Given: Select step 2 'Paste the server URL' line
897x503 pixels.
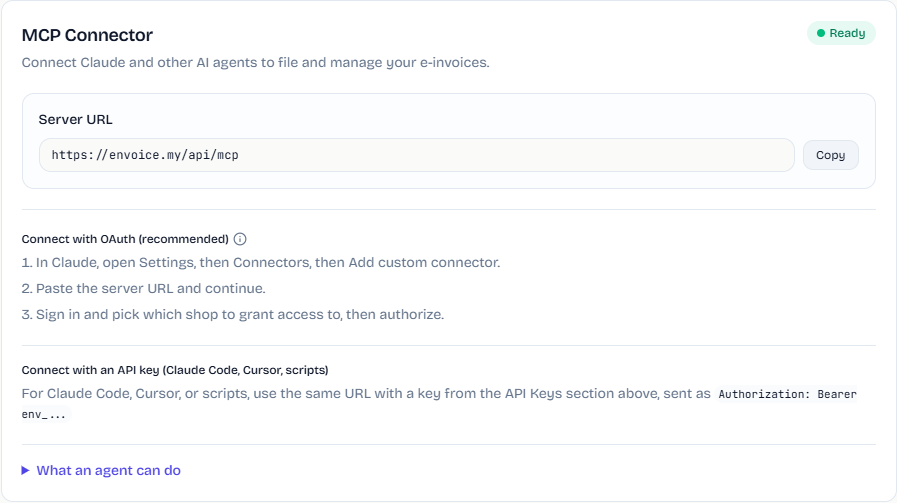Looking at the screenshot, I should point(144,288).
